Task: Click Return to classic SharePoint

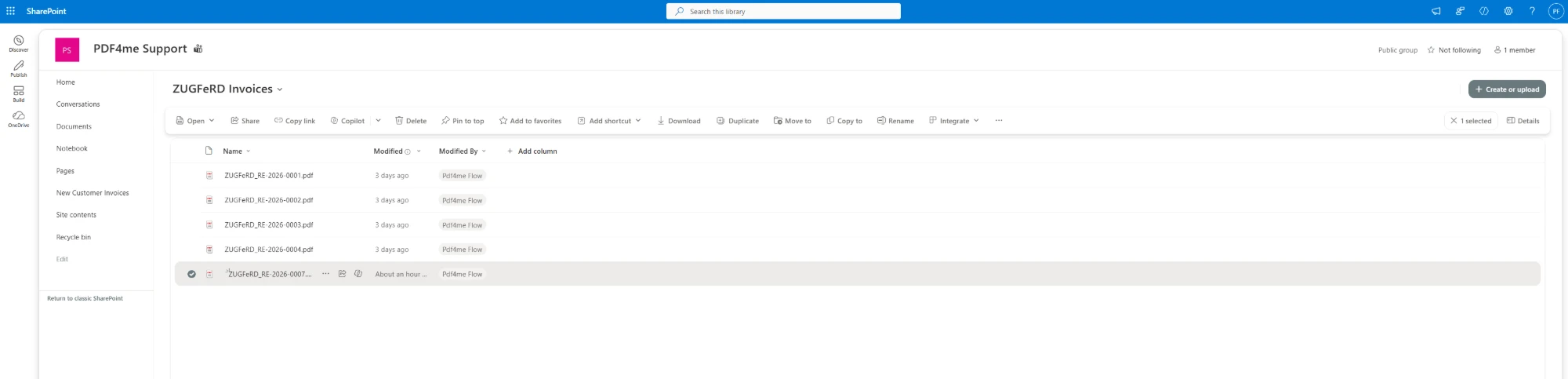Action: point(85,298)
